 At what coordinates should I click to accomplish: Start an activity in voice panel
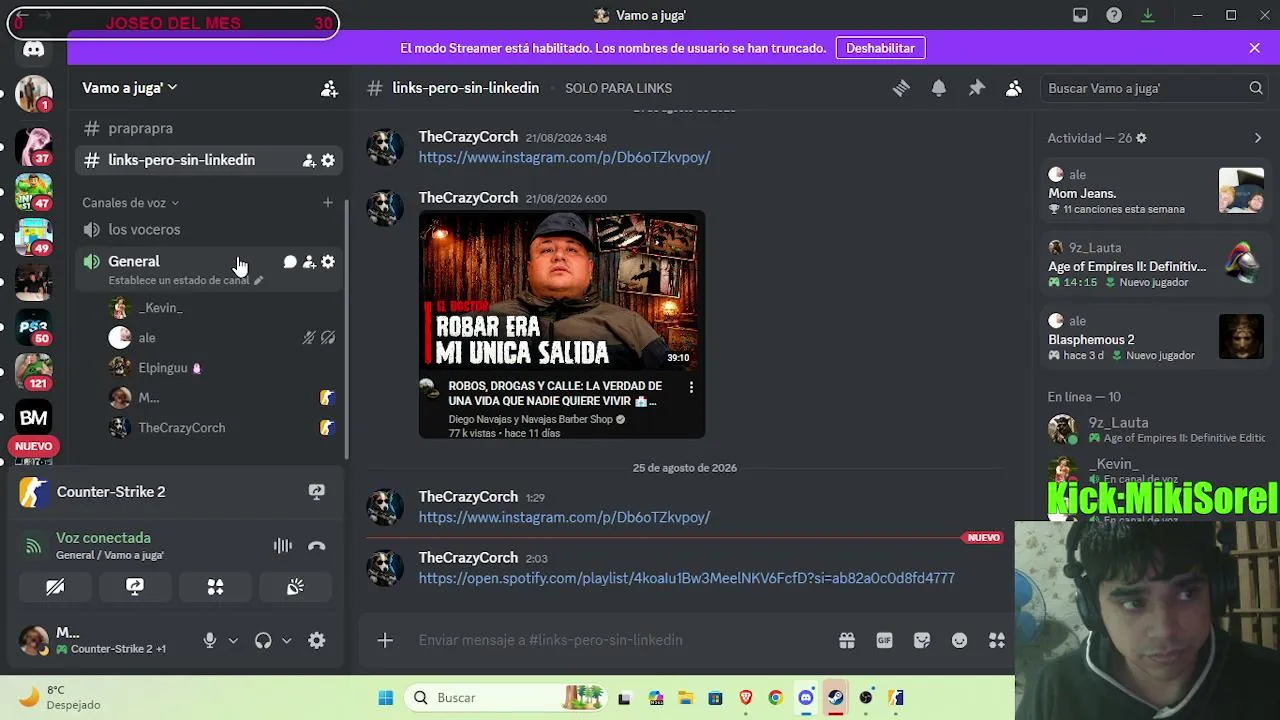tap(215, 587)
